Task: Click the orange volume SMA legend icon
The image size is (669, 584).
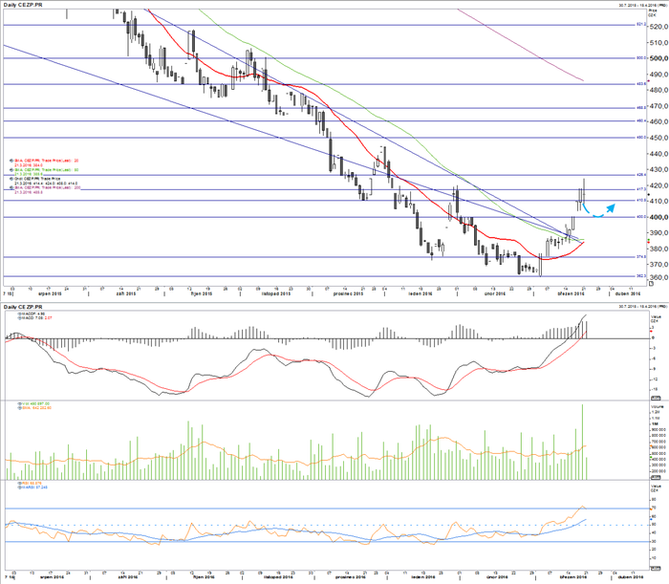Action: (19, 408)
